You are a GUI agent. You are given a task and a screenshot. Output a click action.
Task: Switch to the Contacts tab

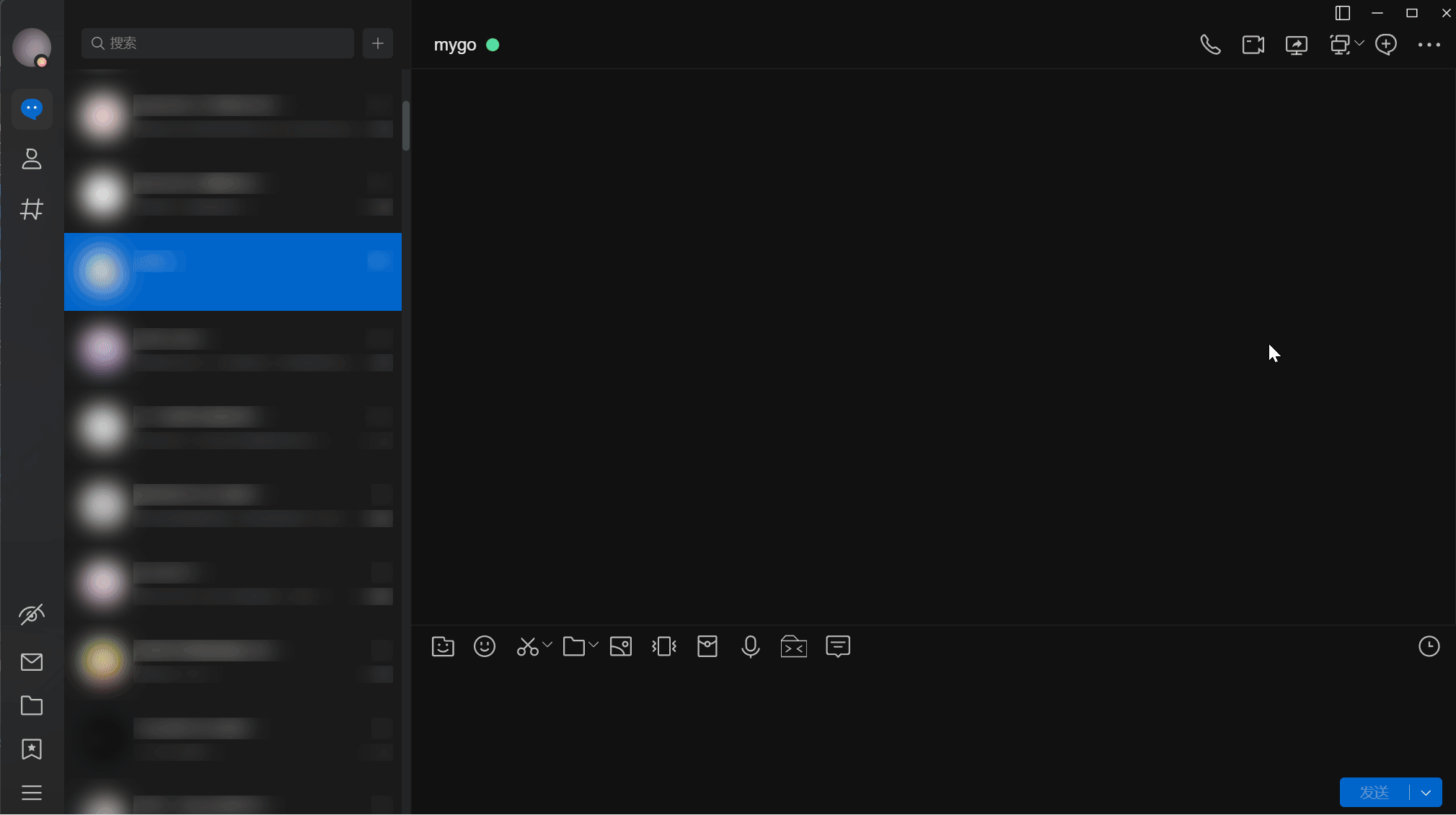click(x=32, y=159)
